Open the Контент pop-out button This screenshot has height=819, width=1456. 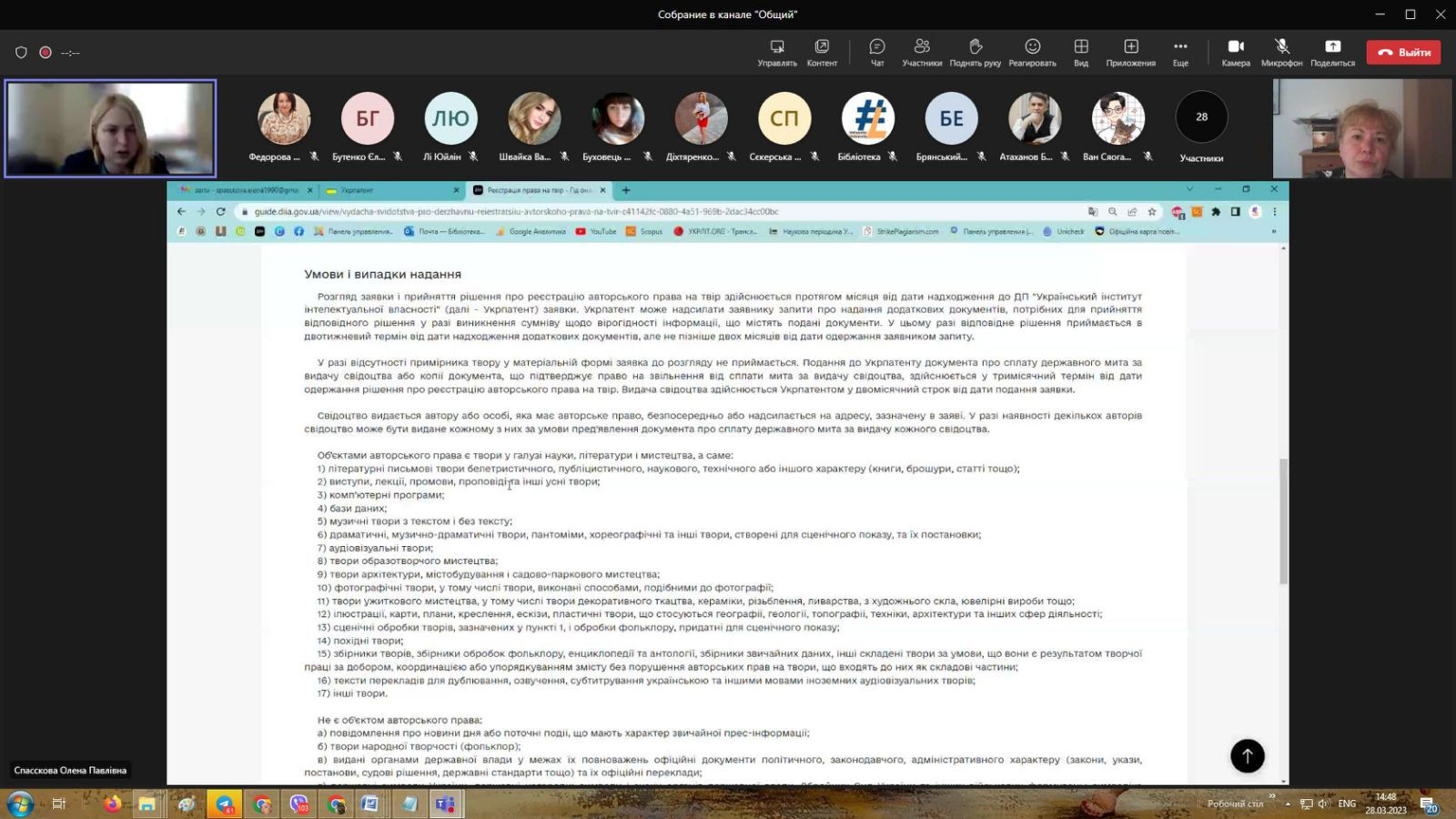click(x=822, y=52)
